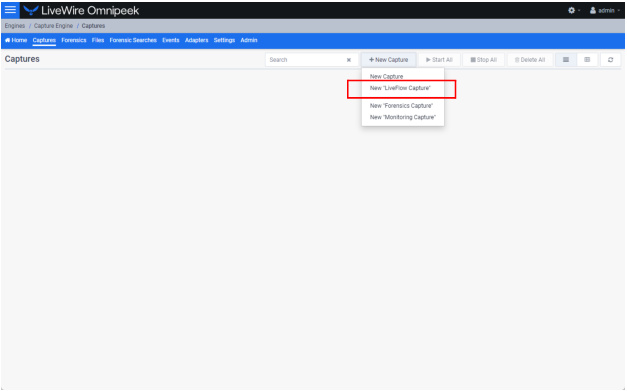Switch to list view layout
This screenshot has width=627, height=391.
point(566,60)
